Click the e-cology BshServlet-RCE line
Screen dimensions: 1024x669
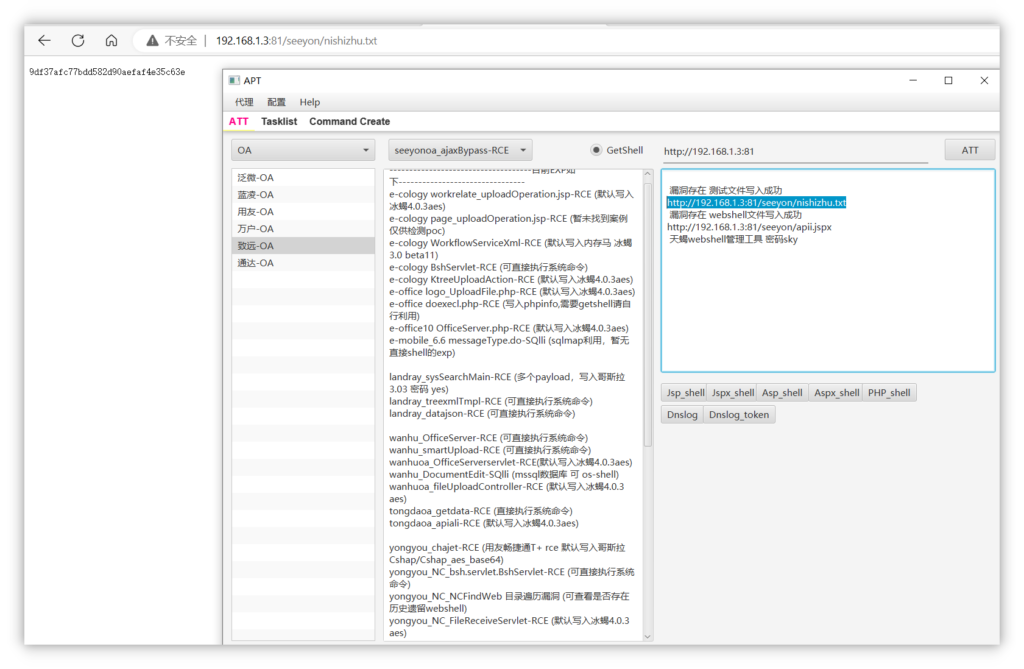pos(488,267)
